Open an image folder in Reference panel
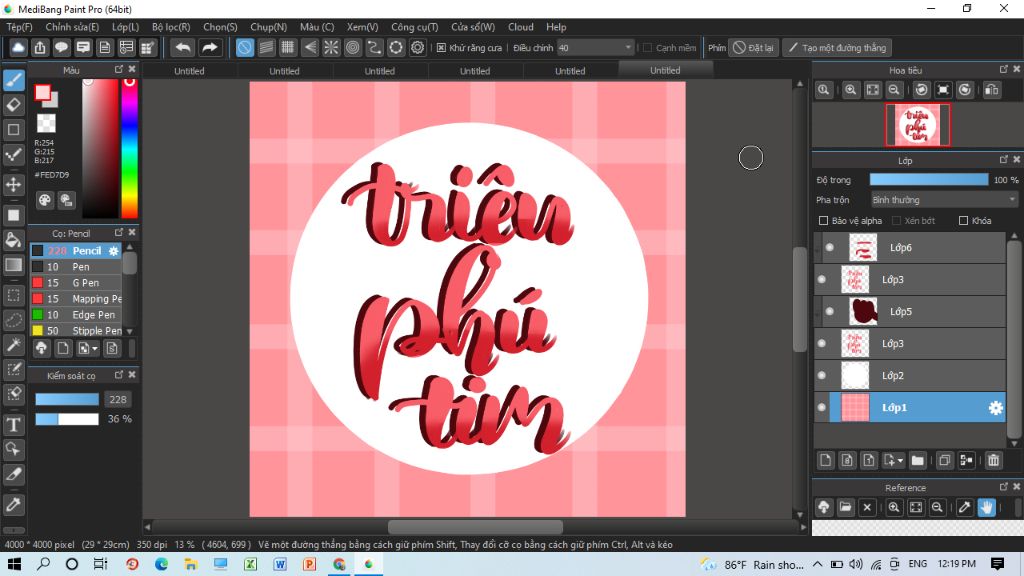Image resolution: width=1024 pixels, height=576 pixels. pyautogui.click(x=846, y=507)
